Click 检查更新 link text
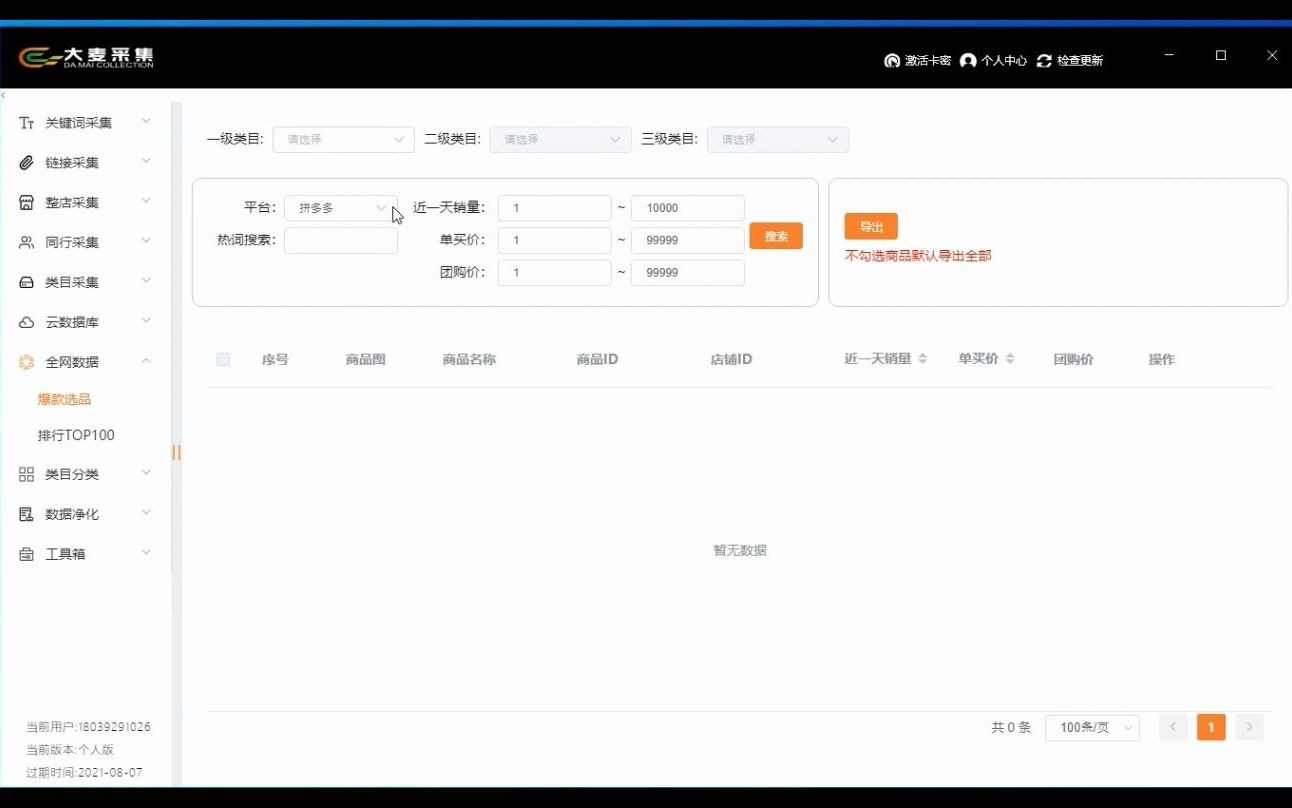The image size is (1292, 808). coord(1080,61)
